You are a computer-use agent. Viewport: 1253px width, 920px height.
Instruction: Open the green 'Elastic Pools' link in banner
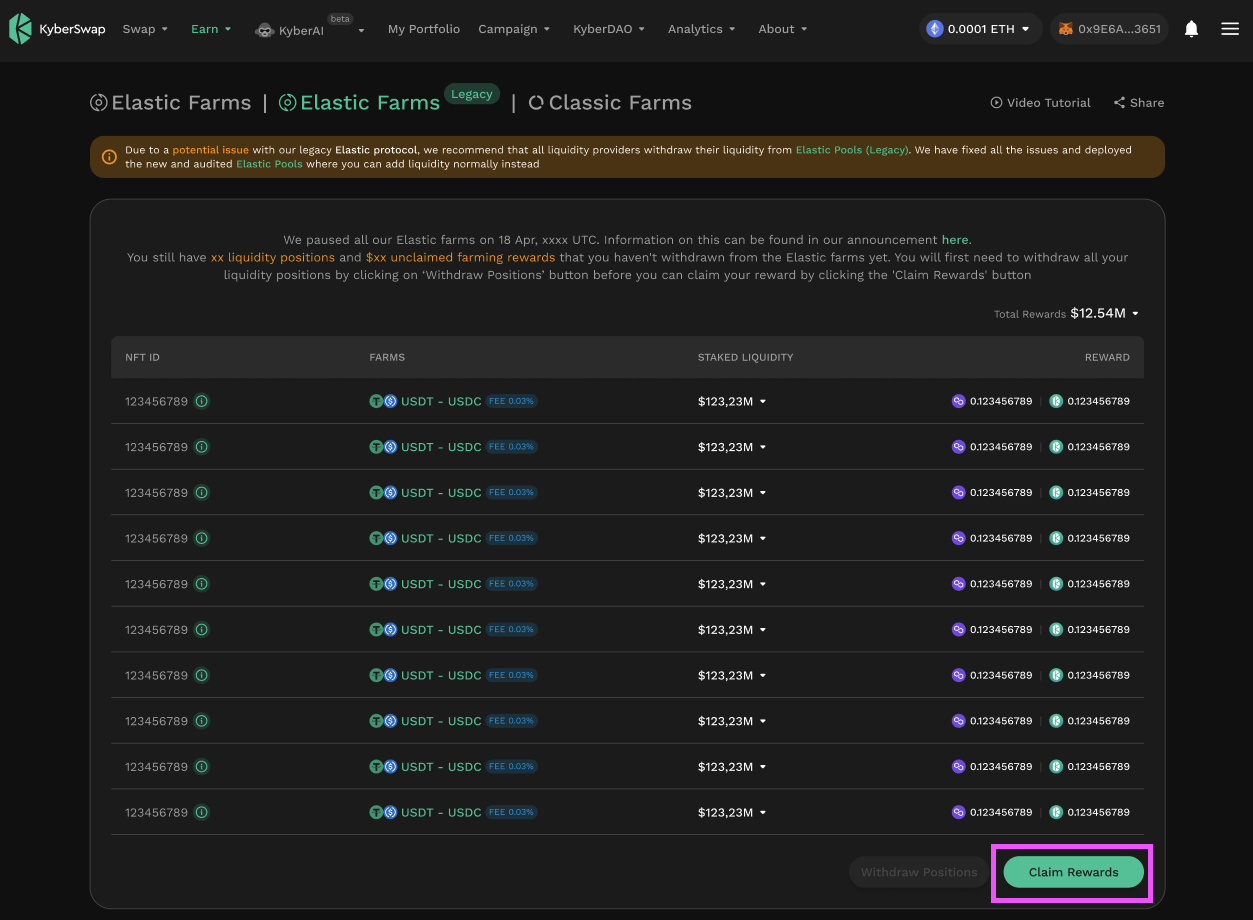pos(269,164)
